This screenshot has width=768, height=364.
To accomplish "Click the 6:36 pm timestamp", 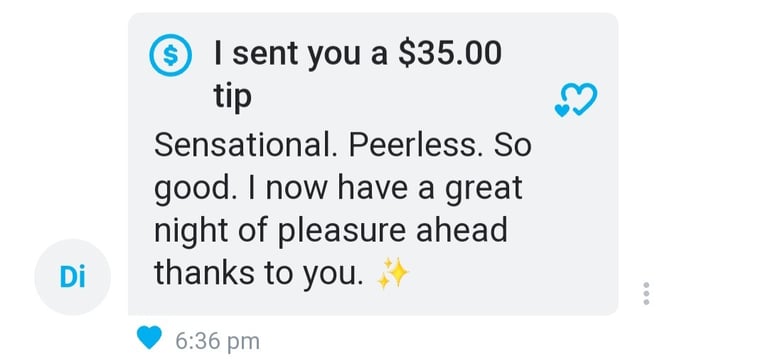I will (x=217, y=341).
